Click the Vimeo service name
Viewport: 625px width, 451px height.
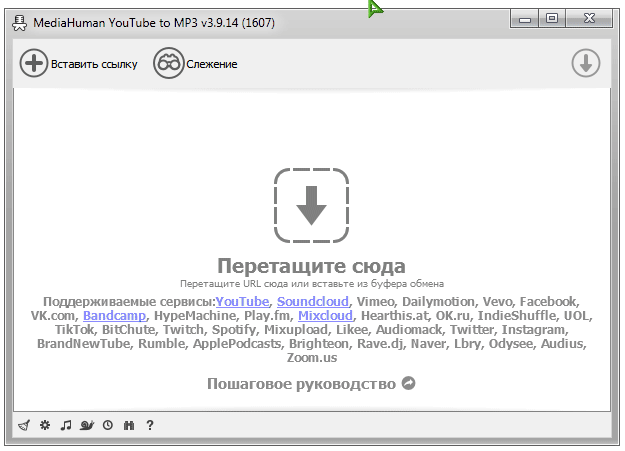tap(375, 301)
